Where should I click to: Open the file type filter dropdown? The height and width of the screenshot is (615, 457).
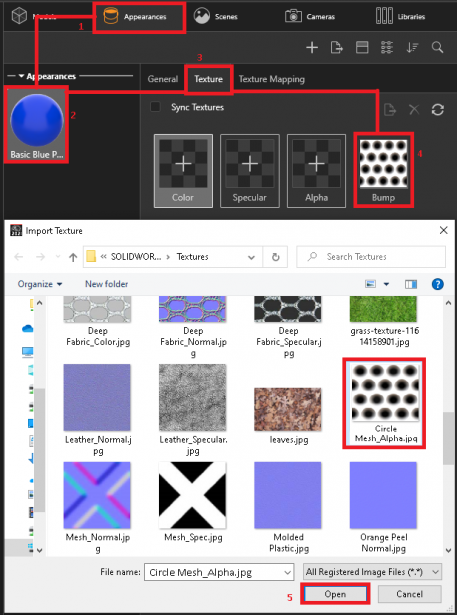pyautogui.click(x=372, y=572)
